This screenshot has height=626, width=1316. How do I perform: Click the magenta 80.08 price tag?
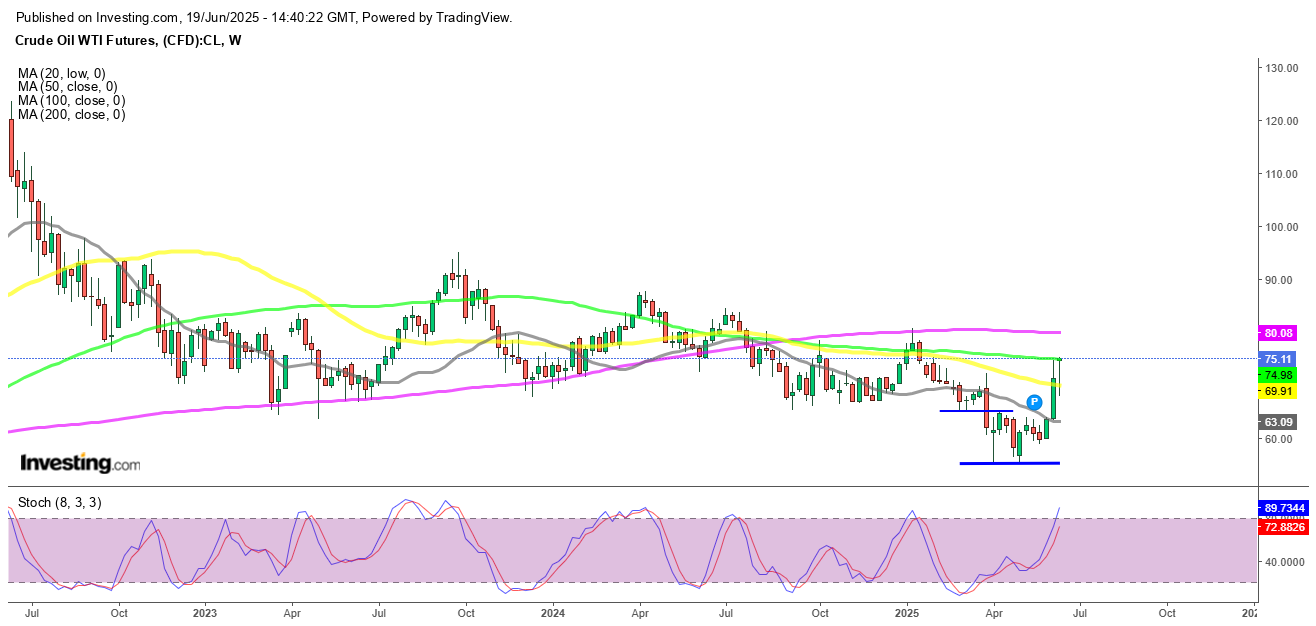point(1279,333)
